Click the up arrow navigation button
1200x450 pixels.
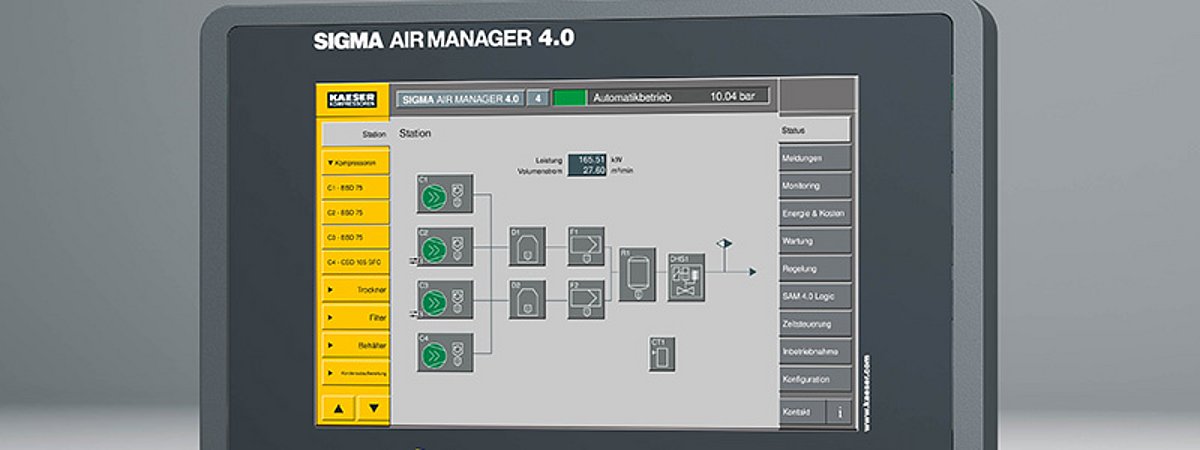tap(337, 408)
